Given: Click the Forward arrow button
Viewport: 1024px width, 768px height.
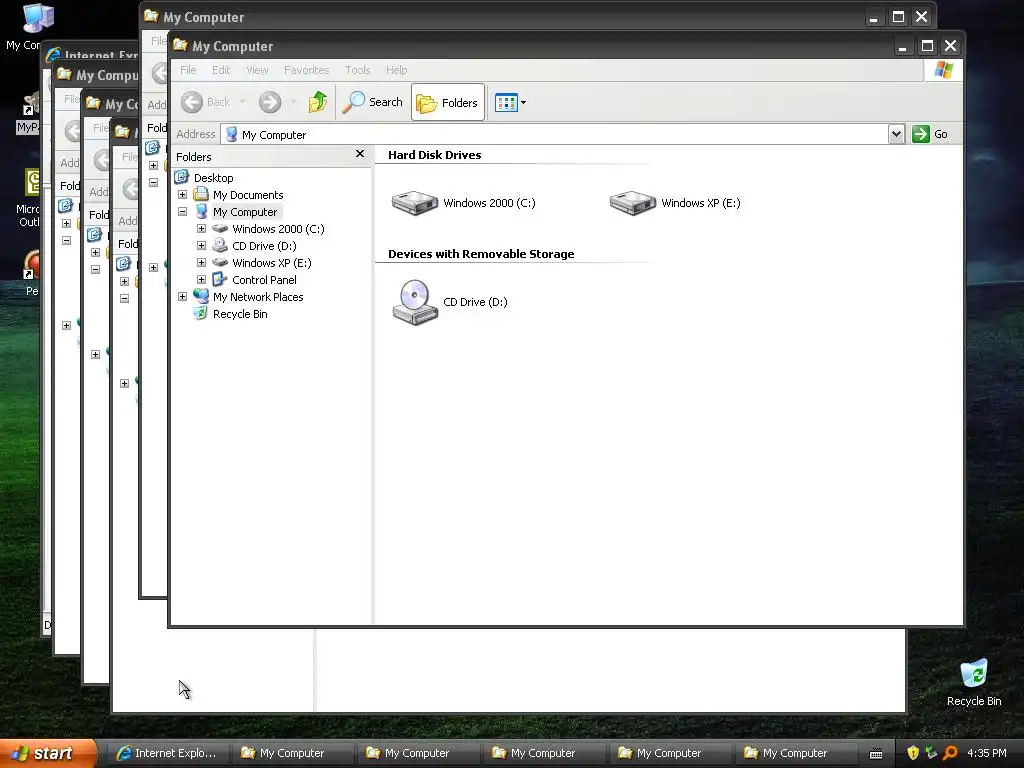Looking at the screenshot, I should pyautogui.click(x=270, y=102).
